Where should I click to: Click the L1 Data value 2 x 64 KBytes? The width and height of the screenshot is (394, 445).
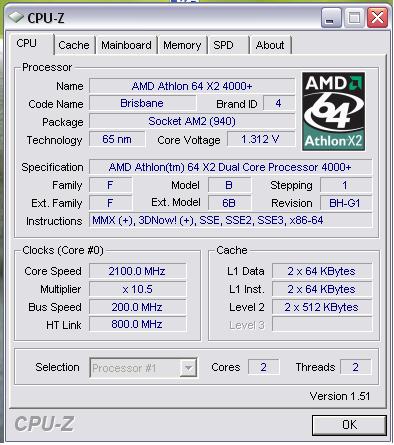click(x=322, y=271)
